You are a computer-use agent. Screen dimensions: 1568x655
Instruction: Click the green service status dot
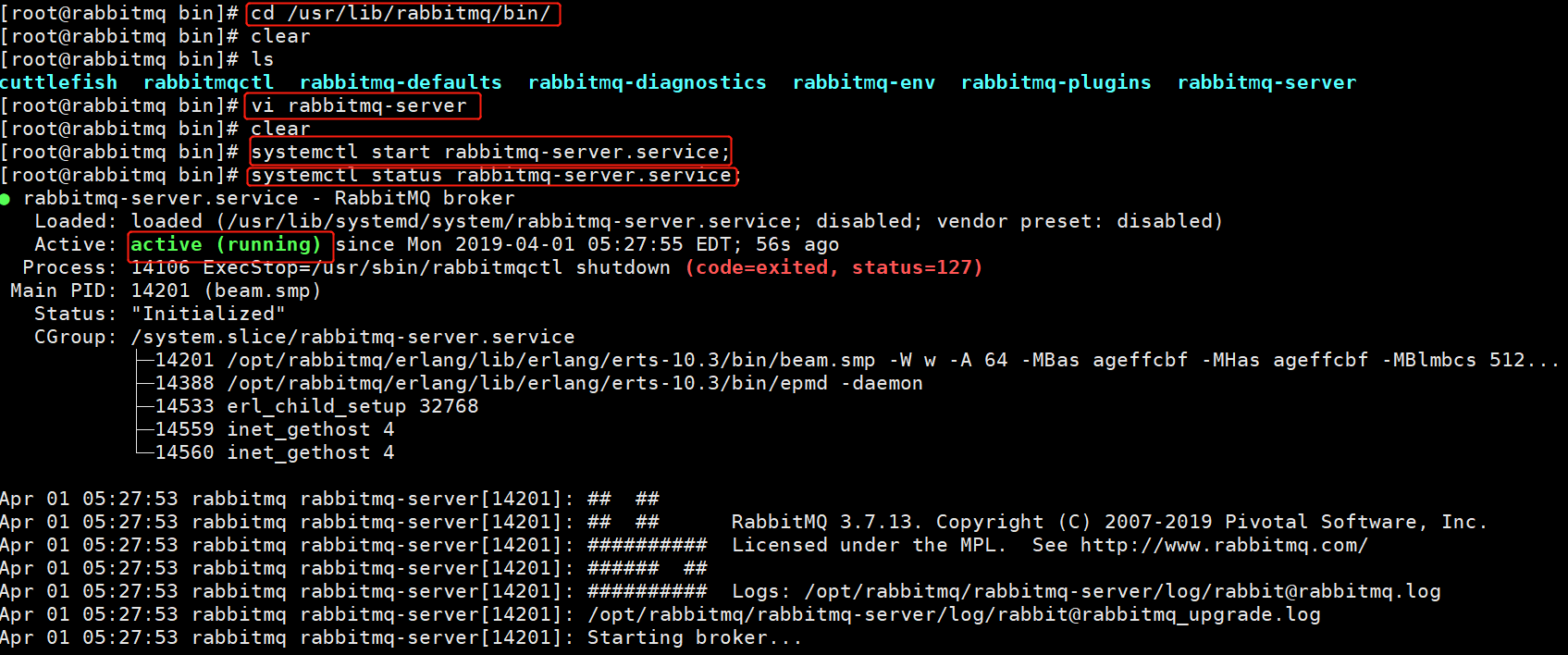click(x=6, y=199)
